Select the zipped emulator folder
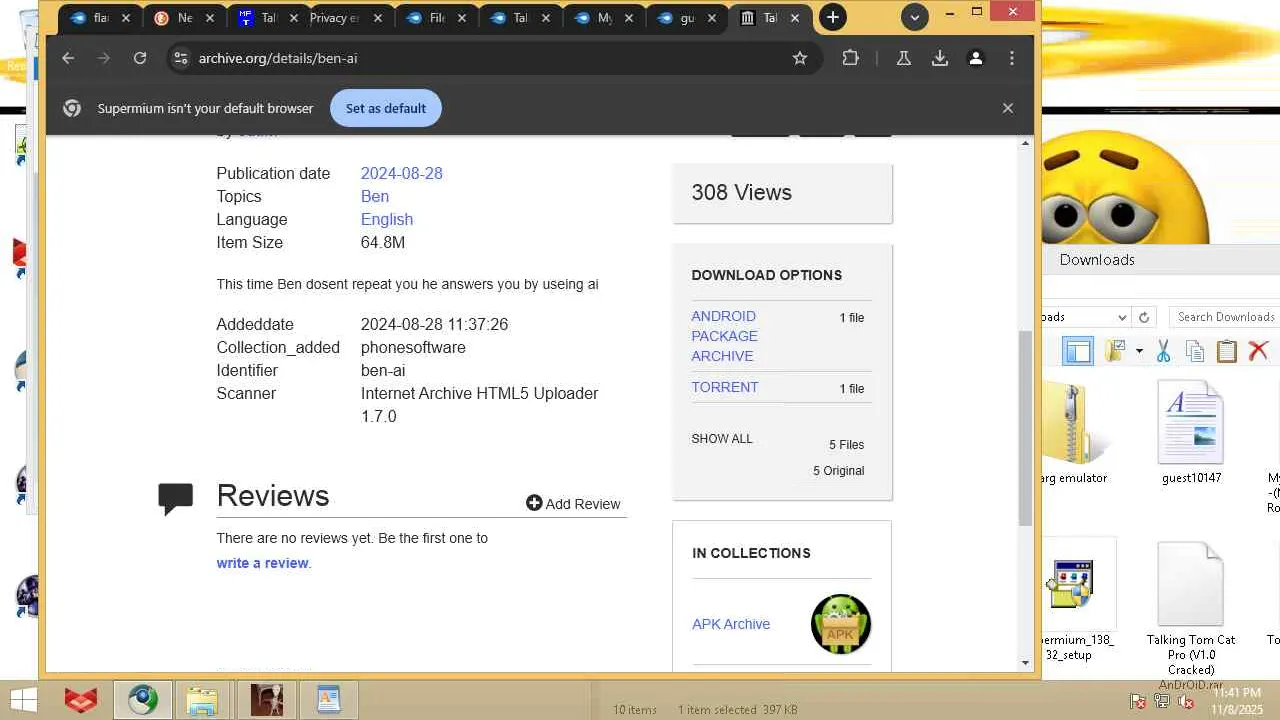The width and height of the screenshot is (1280, 720). [1073, 433]
